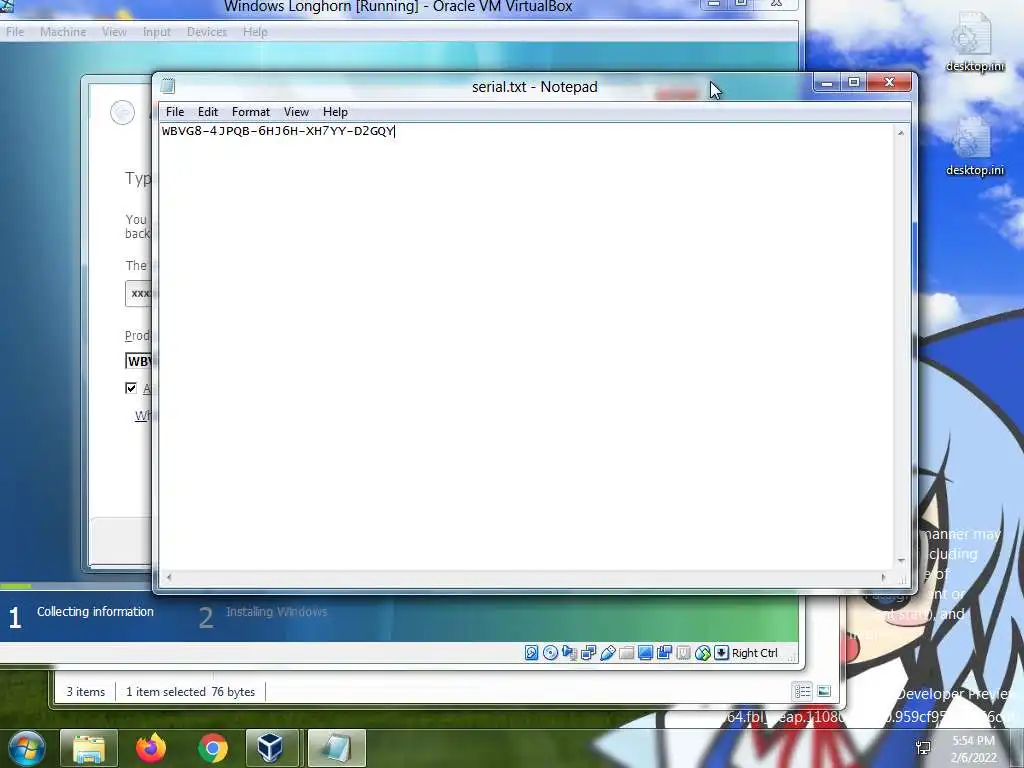1024x768 pixels.
Task: Open the Windows Start menu
Action: [25, 748]
